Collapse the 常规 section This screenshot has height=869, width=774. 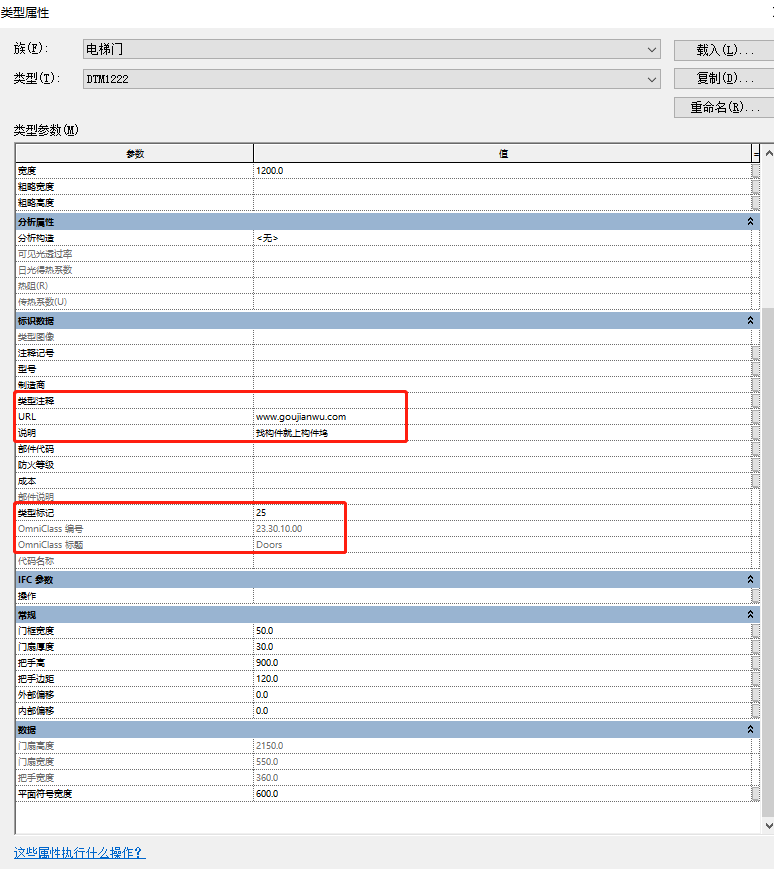(750, 615)
